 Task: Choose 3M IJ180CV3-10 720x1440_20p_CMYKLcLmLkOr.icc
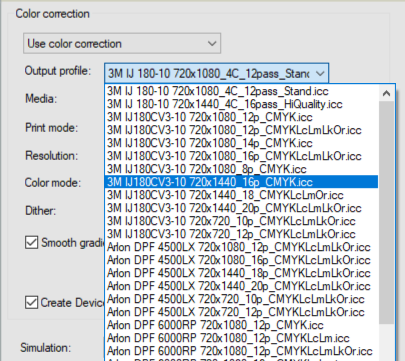point(242,208)
